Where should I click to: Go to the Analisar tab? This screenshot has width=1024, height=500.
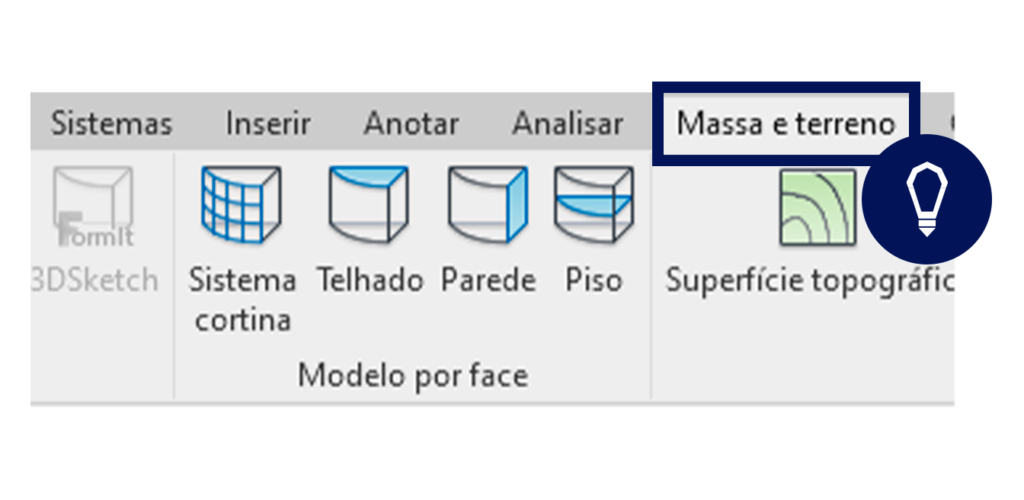click(568, 123)
